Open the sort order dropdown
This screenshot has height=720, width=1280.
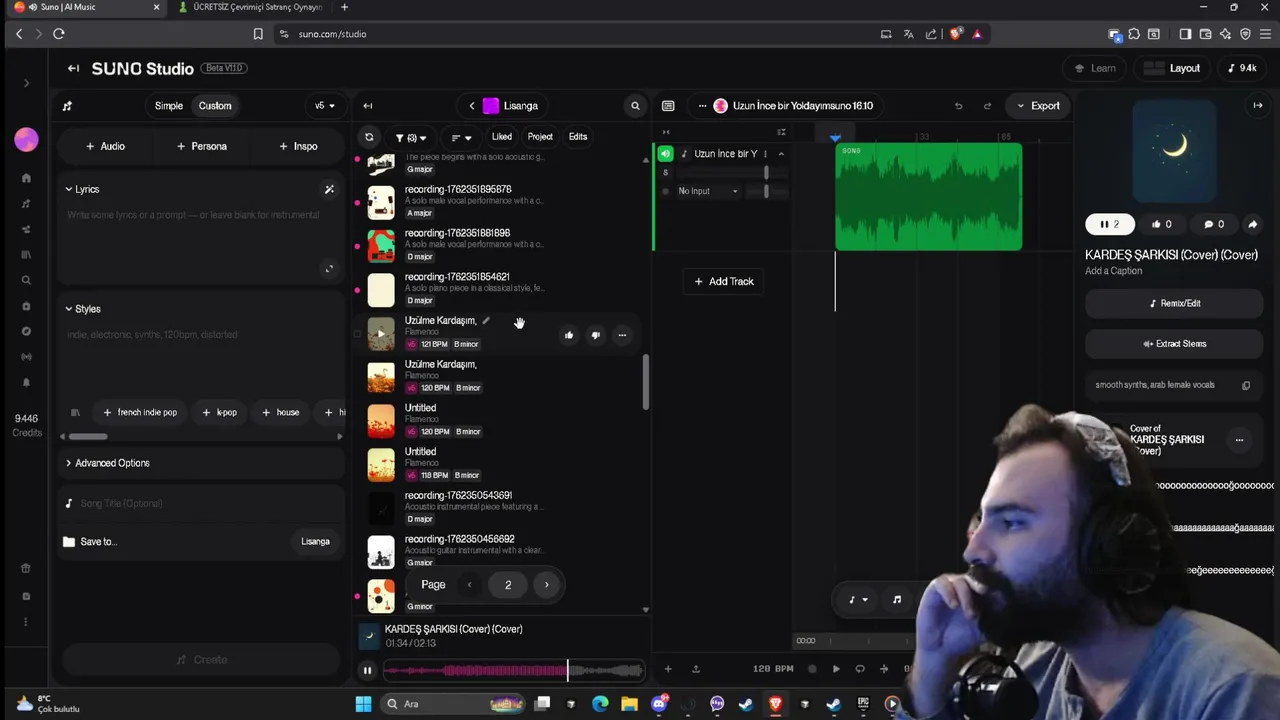[461, 137]
